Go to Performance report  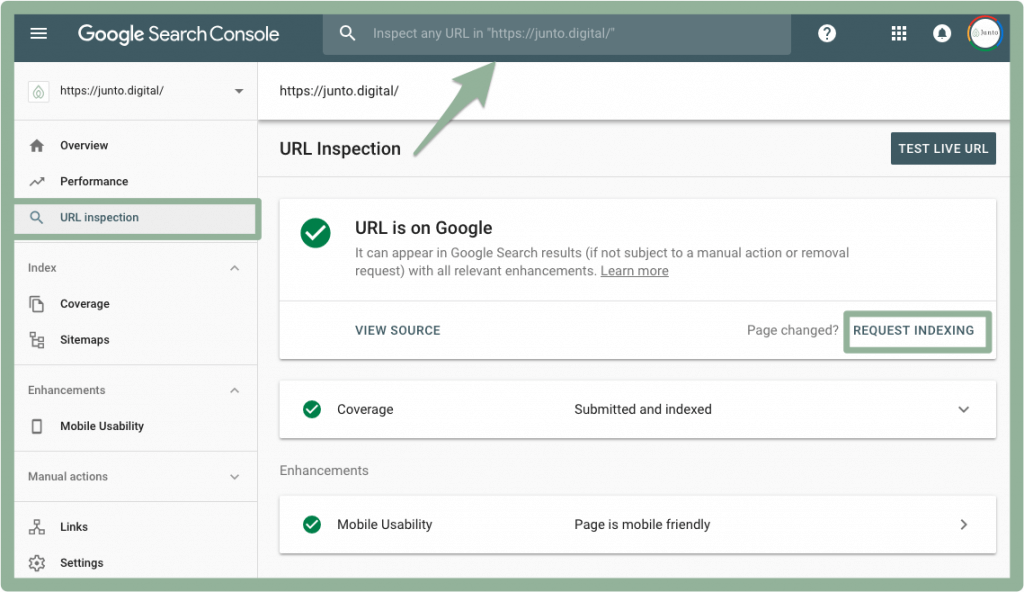point(94,182)
